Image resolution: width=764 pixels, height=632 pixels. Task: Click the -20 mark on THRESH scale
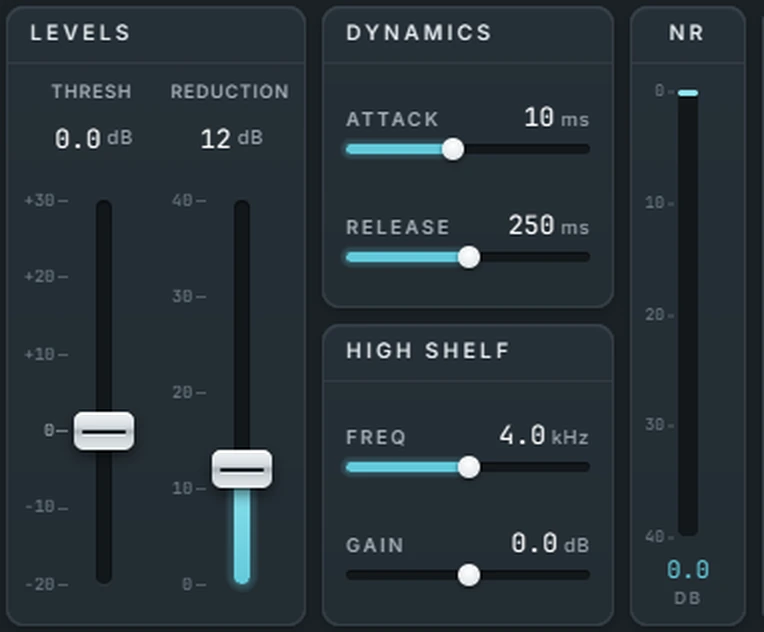(46, 584)
